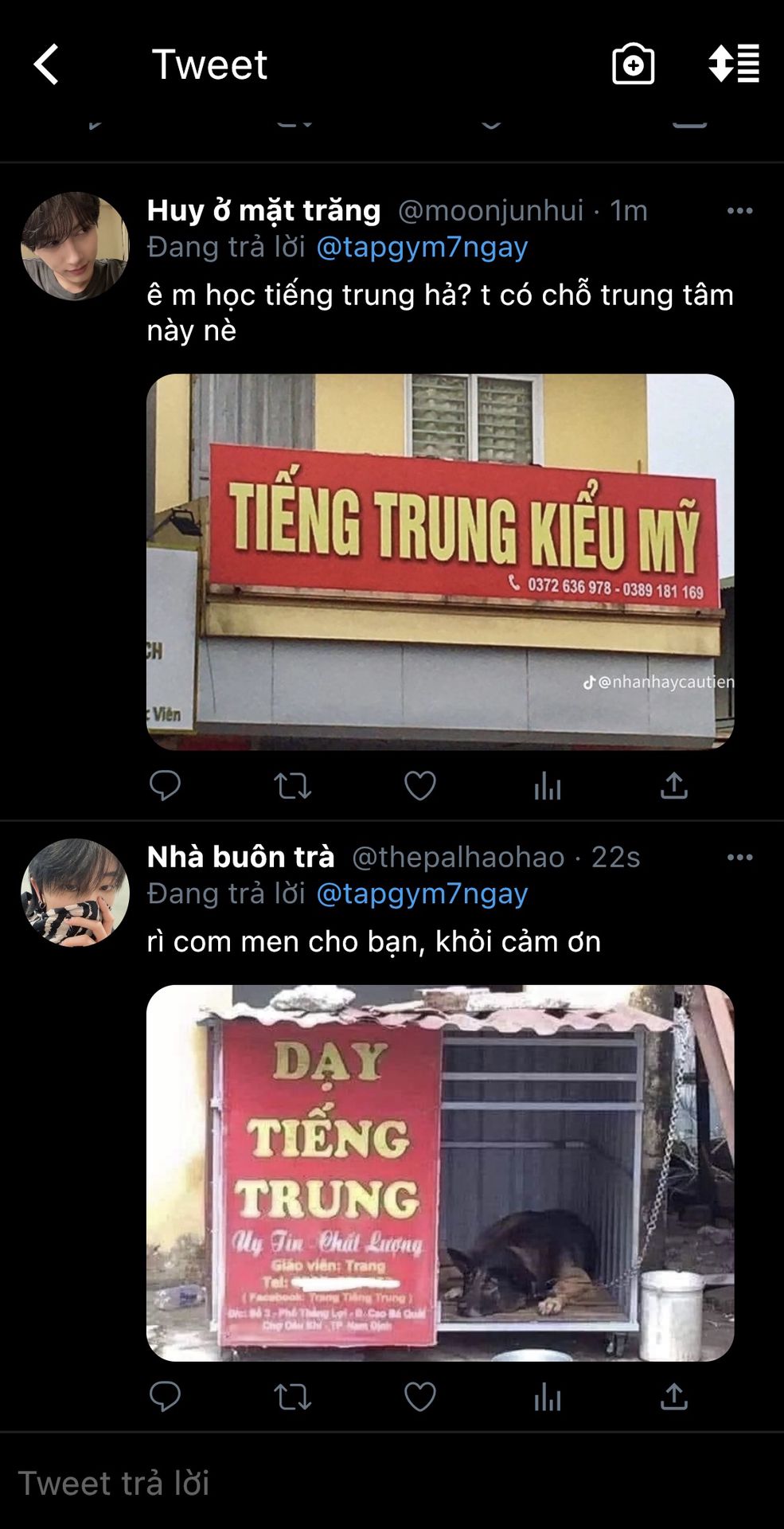Open Huy ở mặt trăng's profile avatar
The width and height of the screenshot is (784, 1529).
[75, 246]
